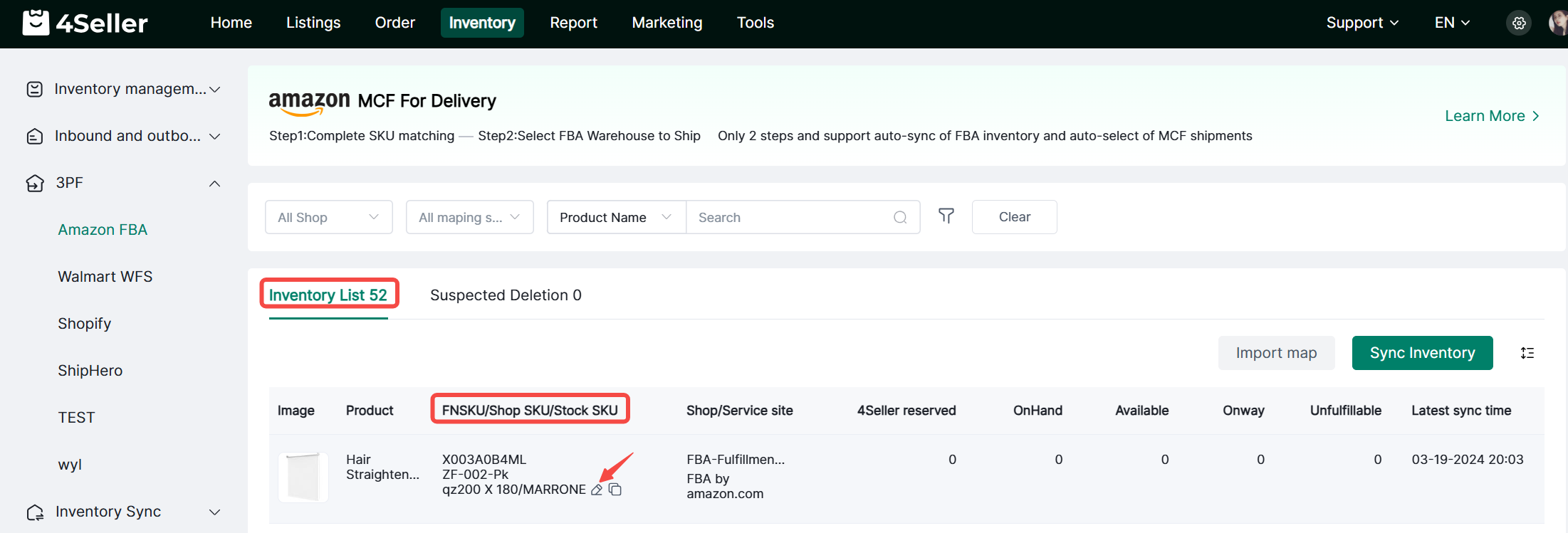Switch to the Suspected Deletion tab
The height and width of the screenshot is (533, 1568).
pos(506,295)
